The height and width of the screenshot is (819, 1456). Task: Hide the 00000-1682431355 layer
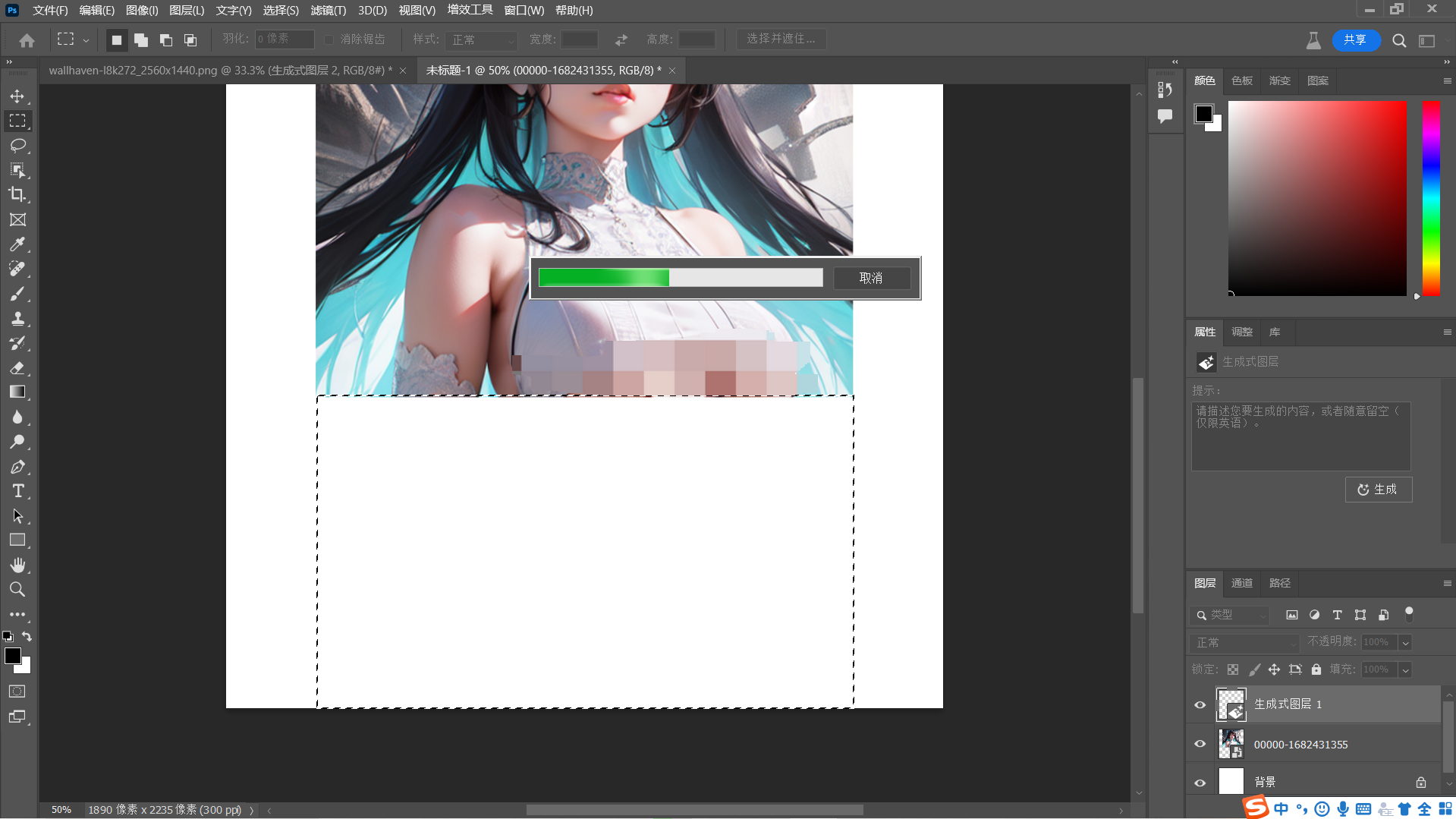(1200, 744)
